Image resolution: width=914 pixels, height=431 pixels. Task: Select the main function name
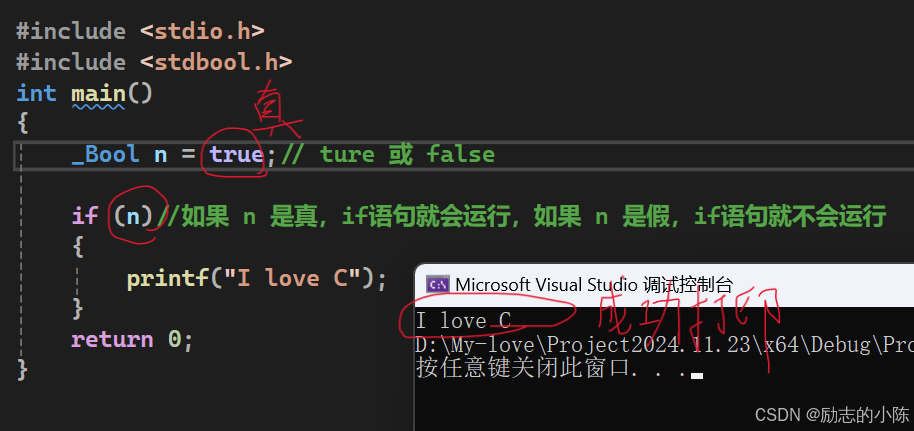pyautogui.click(x=98, y=93)
